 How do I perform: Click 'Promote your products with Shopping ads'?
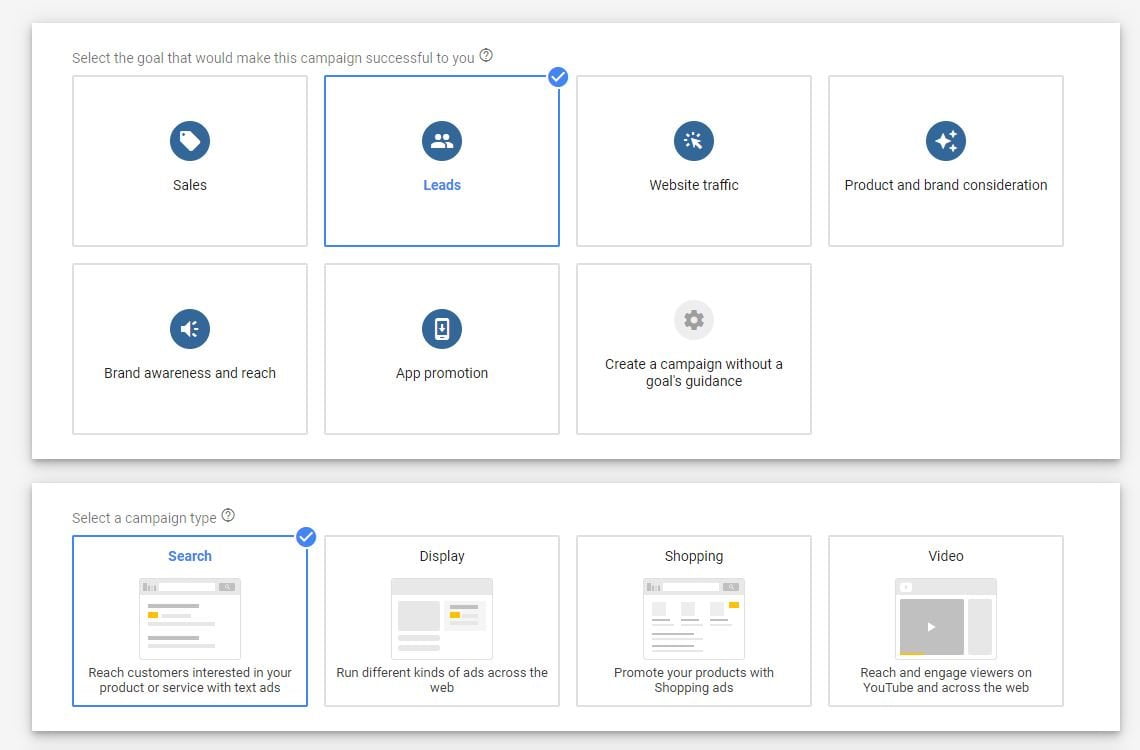(x=694, y=680)
